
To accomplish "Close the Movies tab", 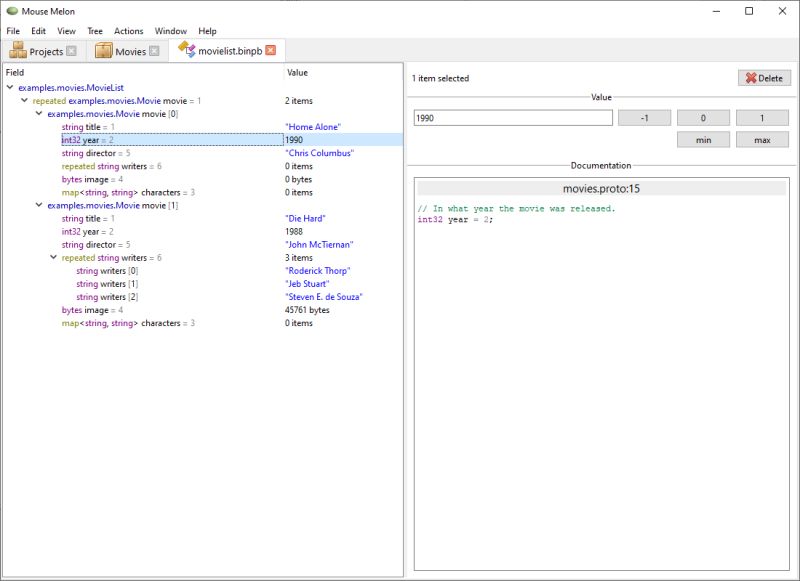I will [154, 50].
